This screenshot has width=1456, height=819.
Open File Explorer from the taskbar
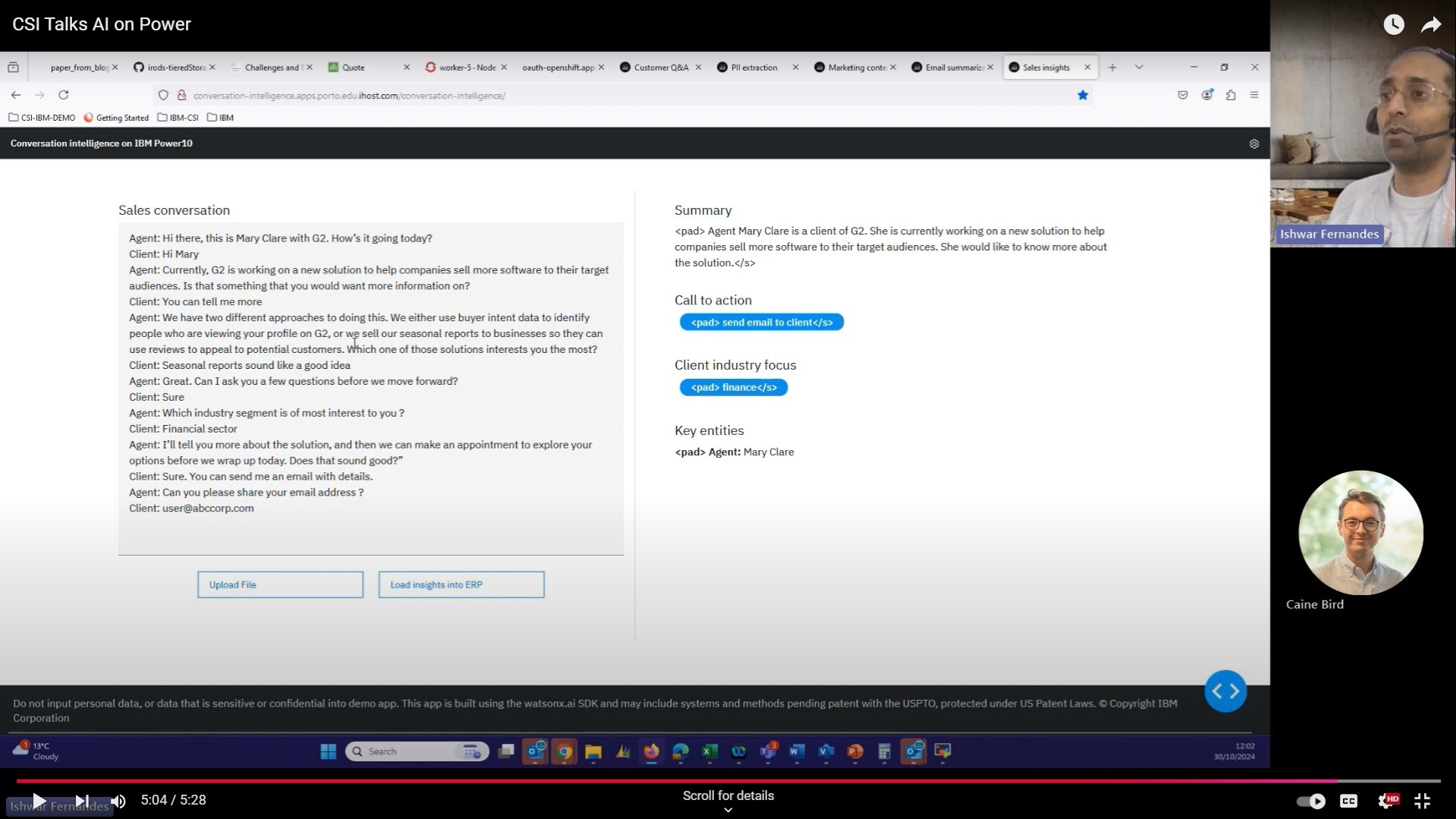[x=593, y=751]
